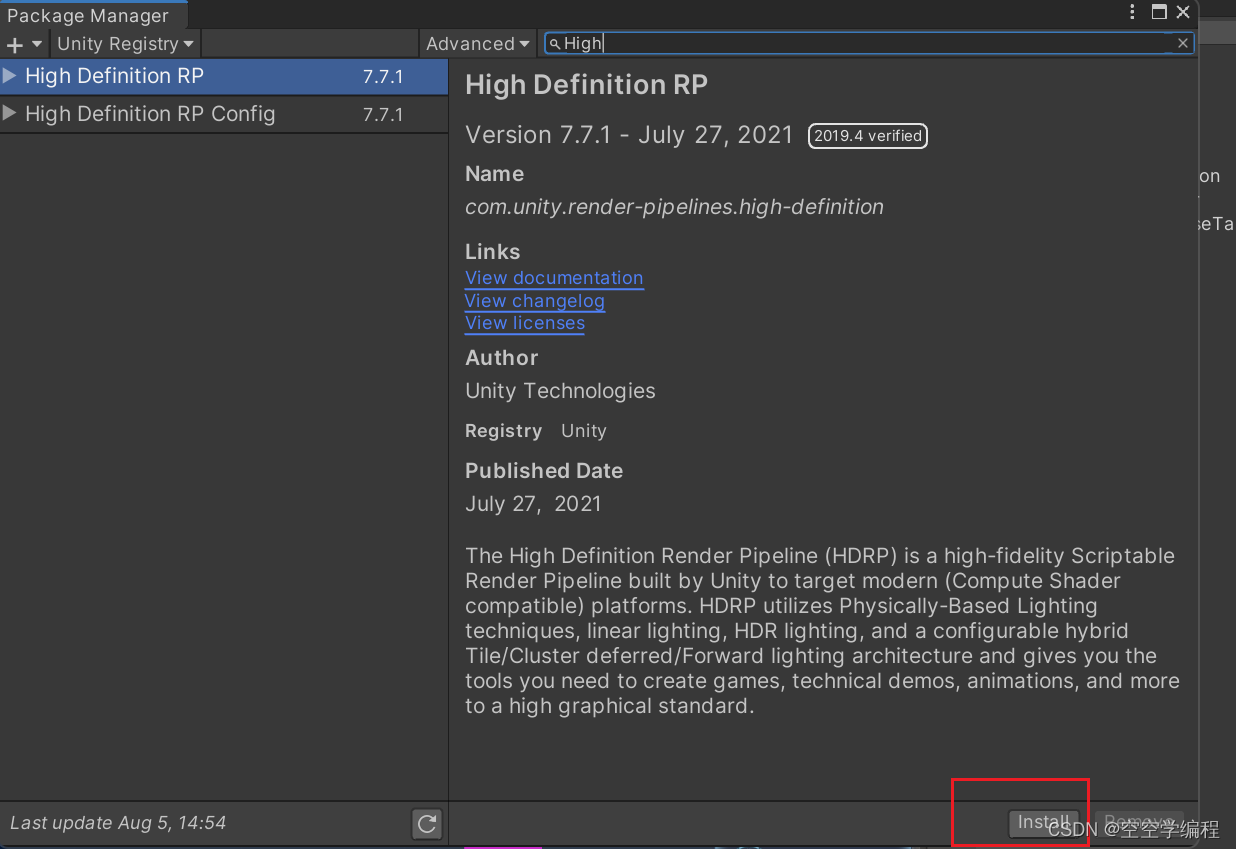Click the add package dropdown arrow
Screen dimensions: 1236x849
[33, 43]
